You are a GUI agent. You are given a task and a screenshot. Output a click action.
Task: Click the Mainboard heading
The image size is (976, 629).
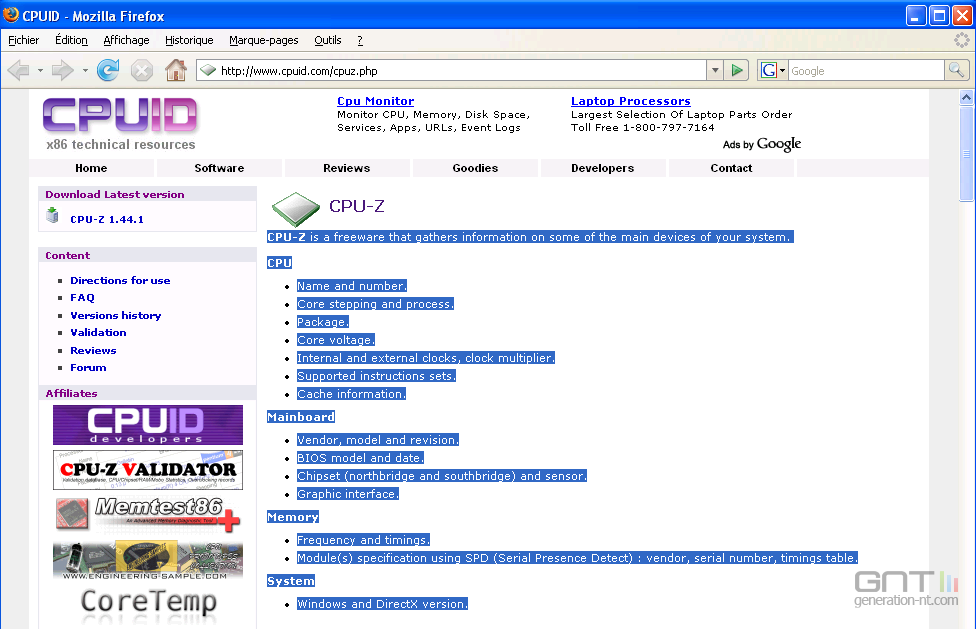click(x=301, y=417)
